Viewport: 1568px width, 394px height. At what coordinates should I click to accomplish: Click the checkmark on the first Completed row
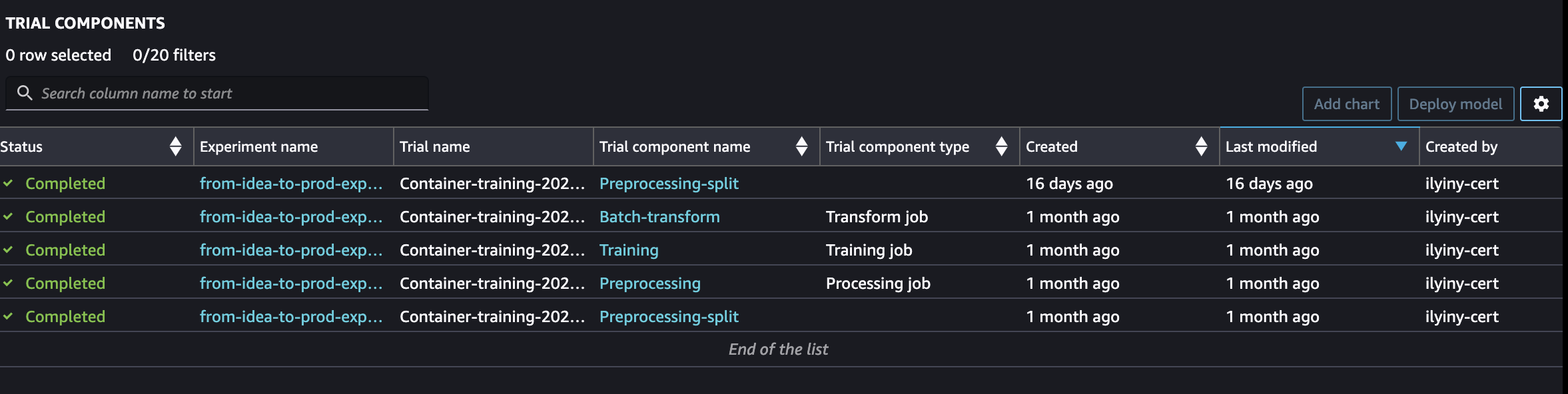click(x=8, y=183)
